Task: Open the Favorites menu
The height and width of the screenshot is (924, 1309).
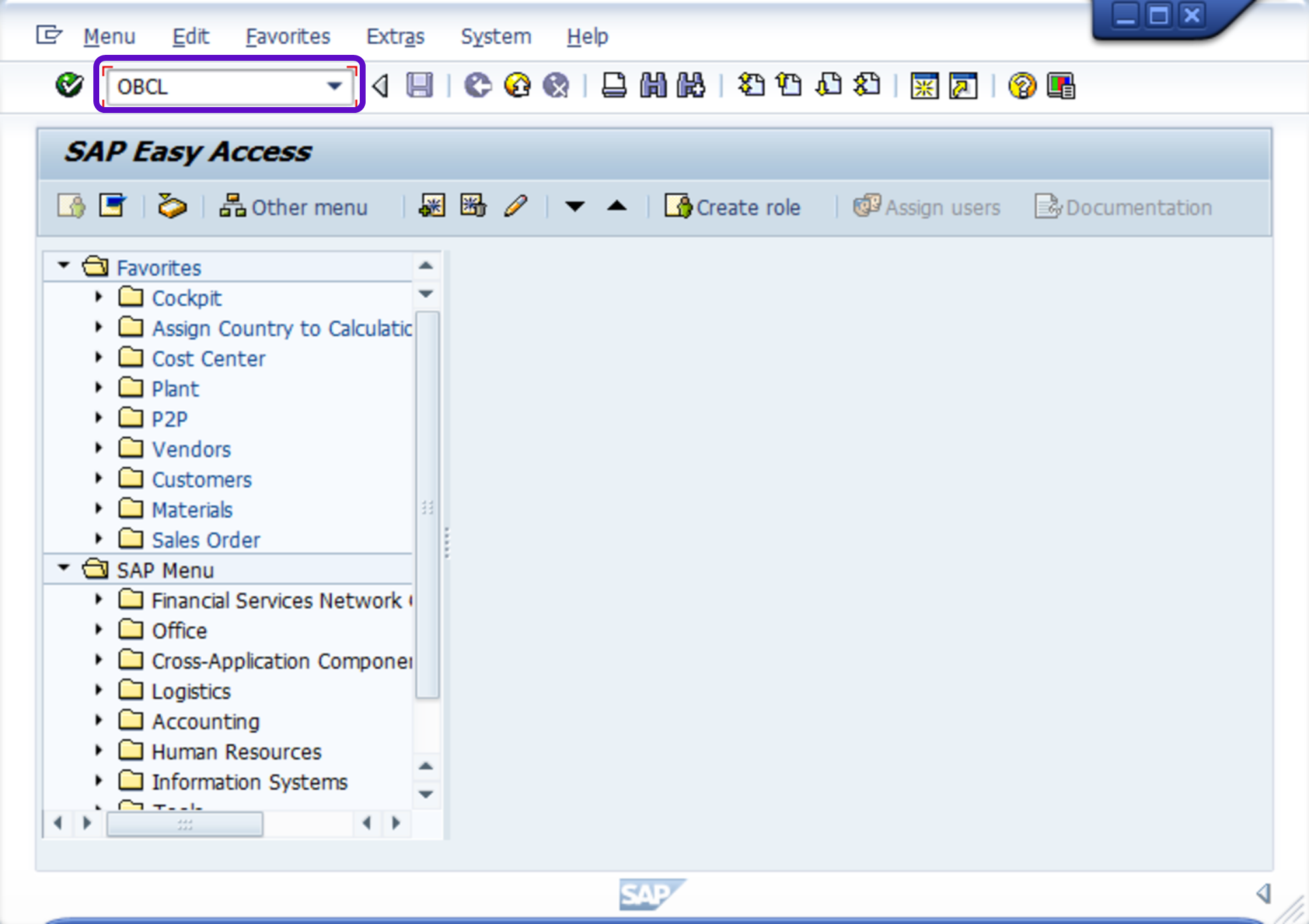Action: 287,37
